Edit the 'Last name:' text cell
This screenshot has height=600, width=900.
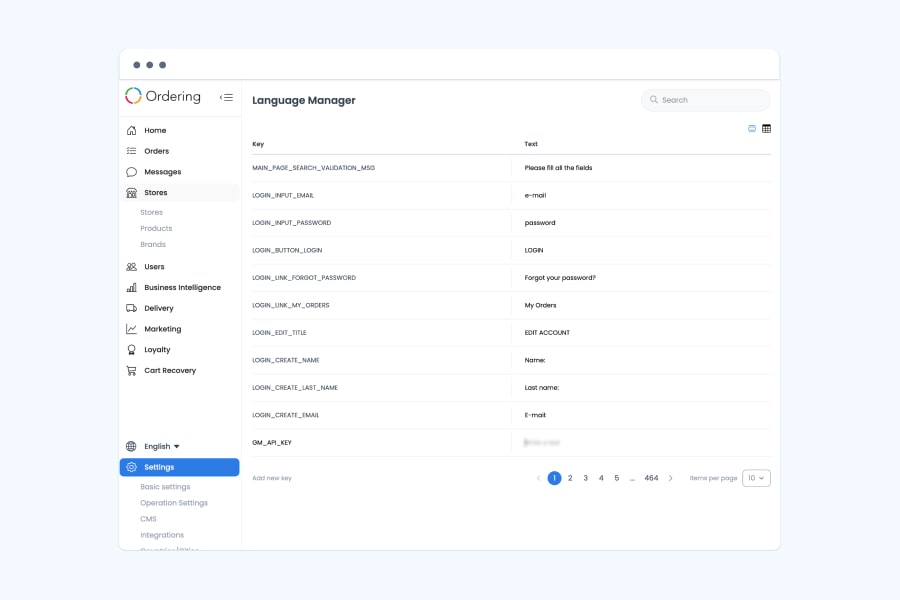pos(541,388)
